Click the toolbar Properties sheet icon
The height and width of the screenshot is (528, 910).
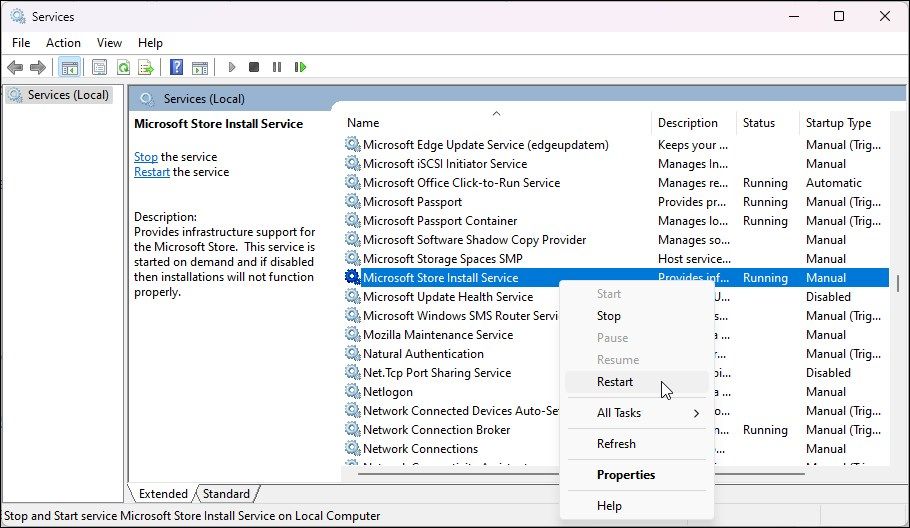[x=99, y=67]
